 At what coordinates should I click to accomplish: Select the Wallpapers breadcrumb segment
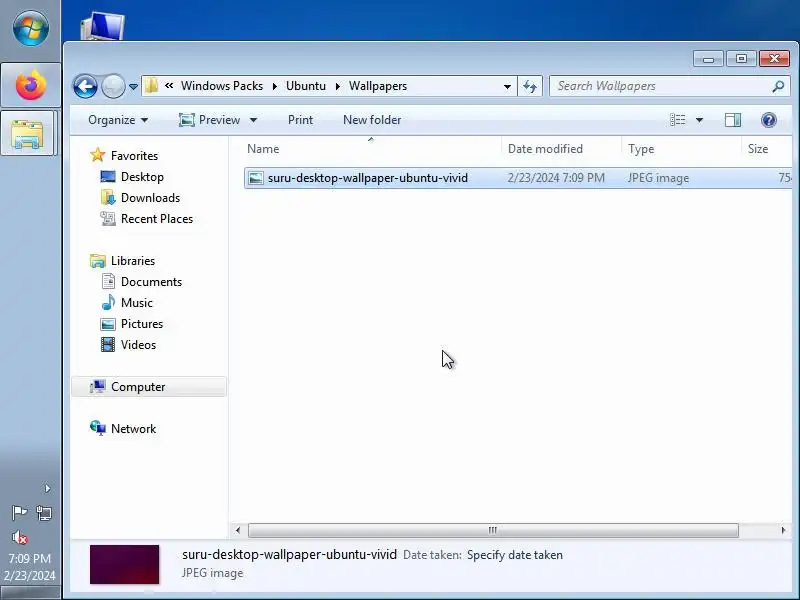[378, 86]
